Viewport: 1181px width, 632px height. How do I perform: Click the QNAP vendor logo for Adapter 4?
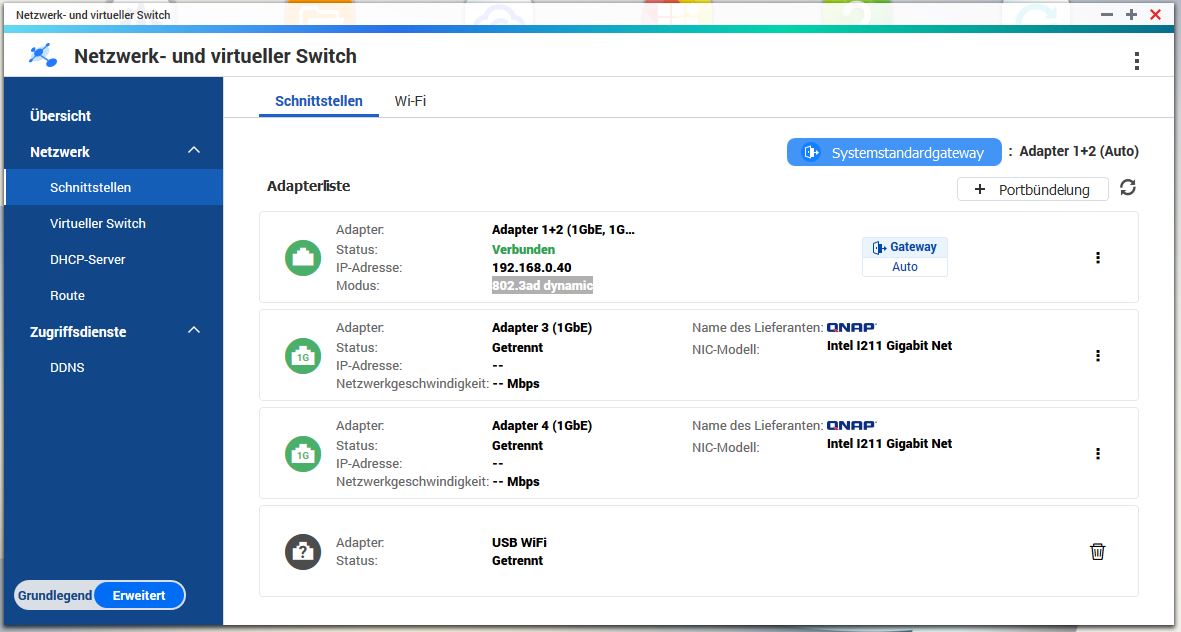click(852, 426)
